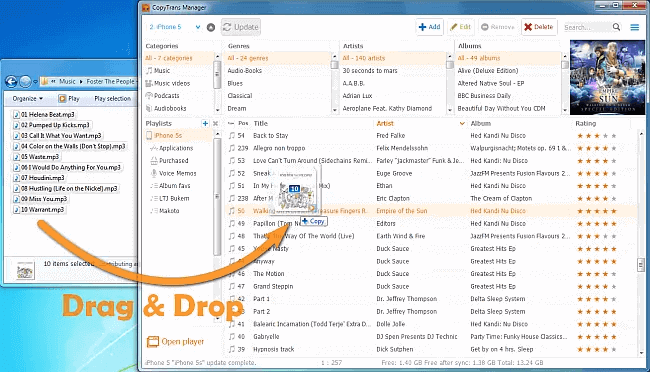Select BBC Business Daily album

coord(484,96)
